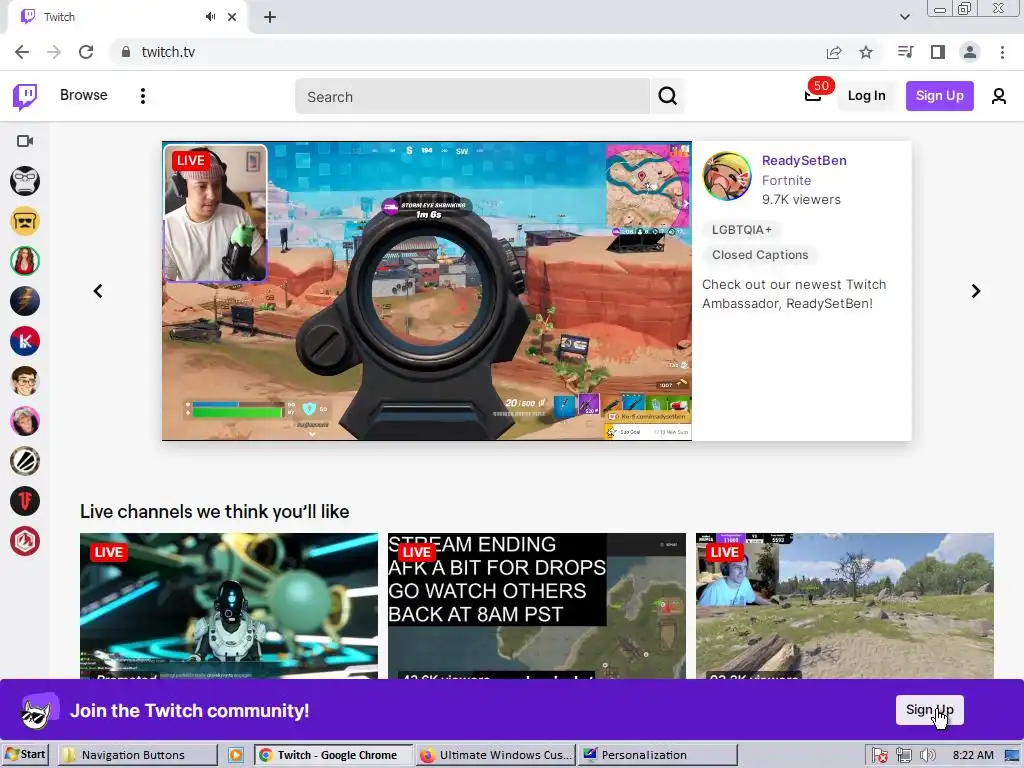Click the tray Action Center flag icon
Screen dimensions: 1024x768
click(x=880, y=756)
